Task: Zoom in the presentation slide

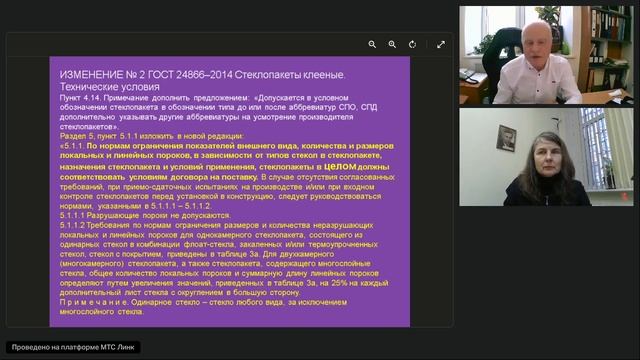Action: [392, 44]
